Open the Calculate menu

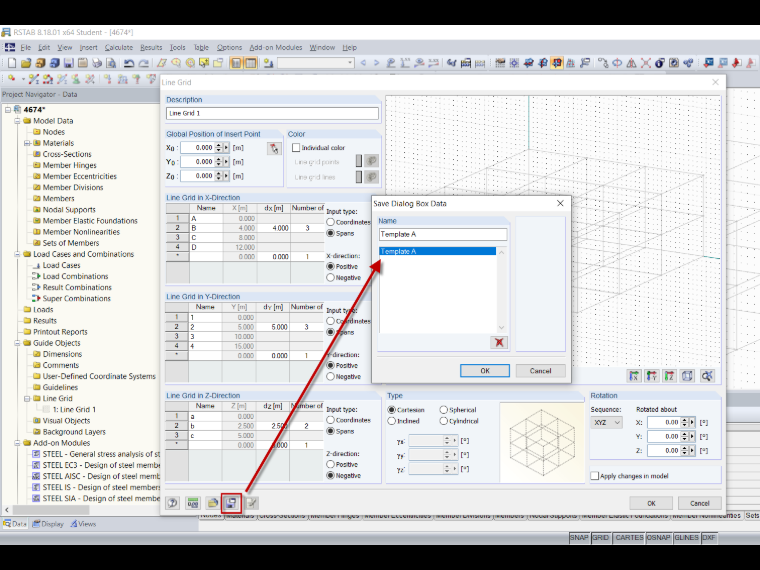point(118,48)
